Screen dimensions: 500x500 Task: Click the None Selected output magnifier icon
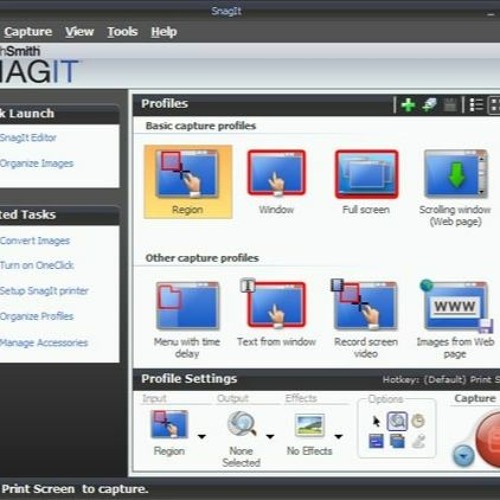click(242, 424)
